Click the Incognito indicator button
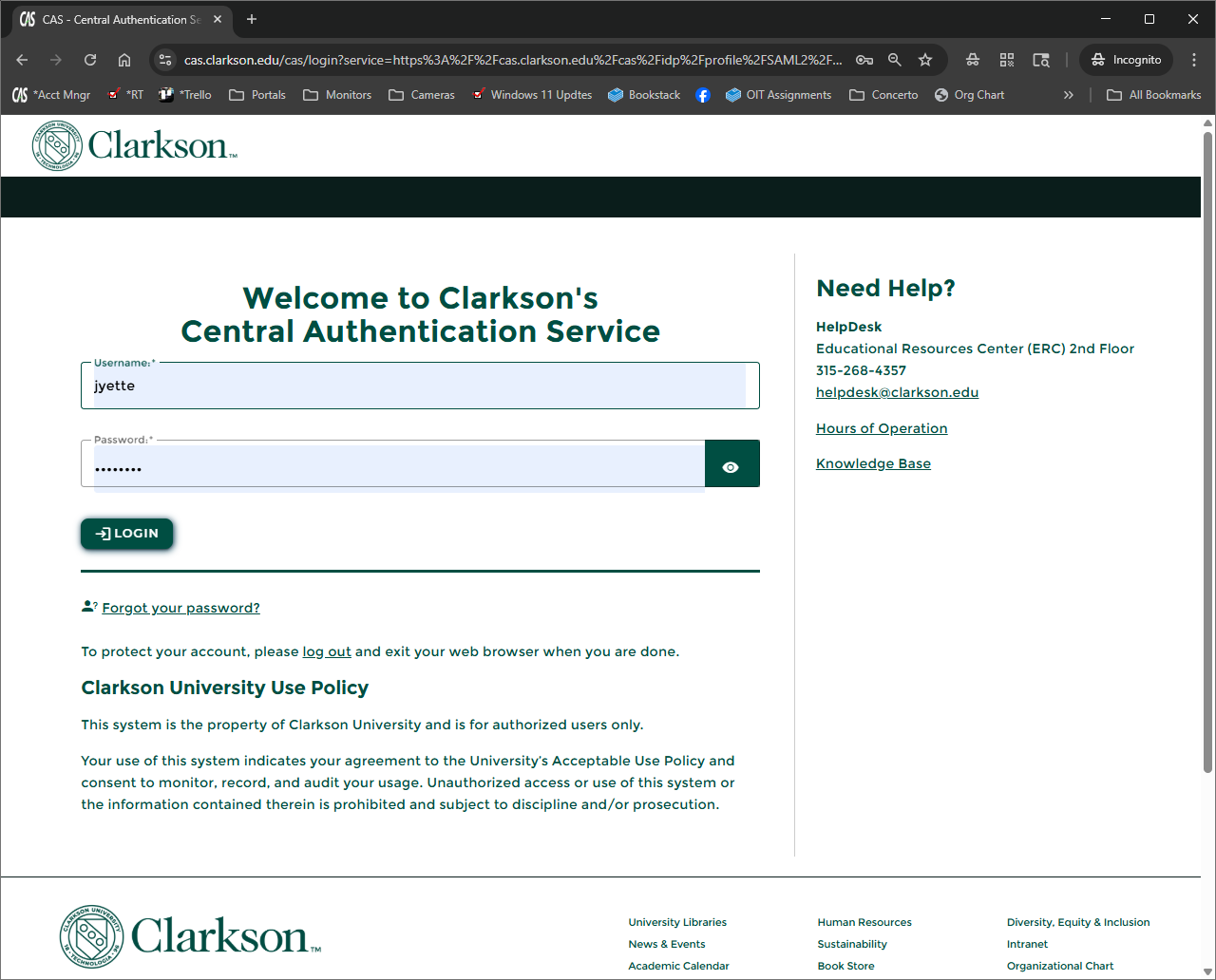1216x980 pixels. [1126, 60]
